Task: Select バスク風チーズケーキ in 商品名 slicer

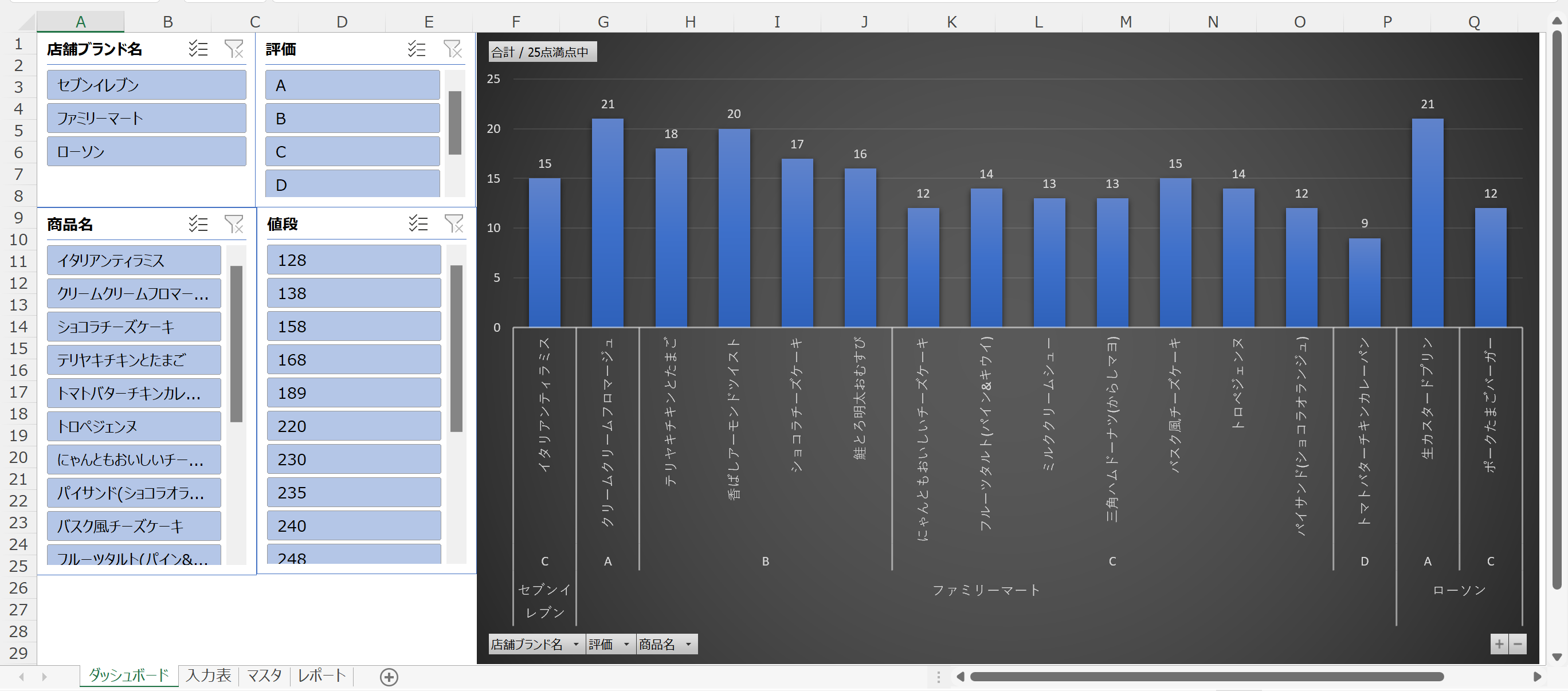Action: point(134,526)
